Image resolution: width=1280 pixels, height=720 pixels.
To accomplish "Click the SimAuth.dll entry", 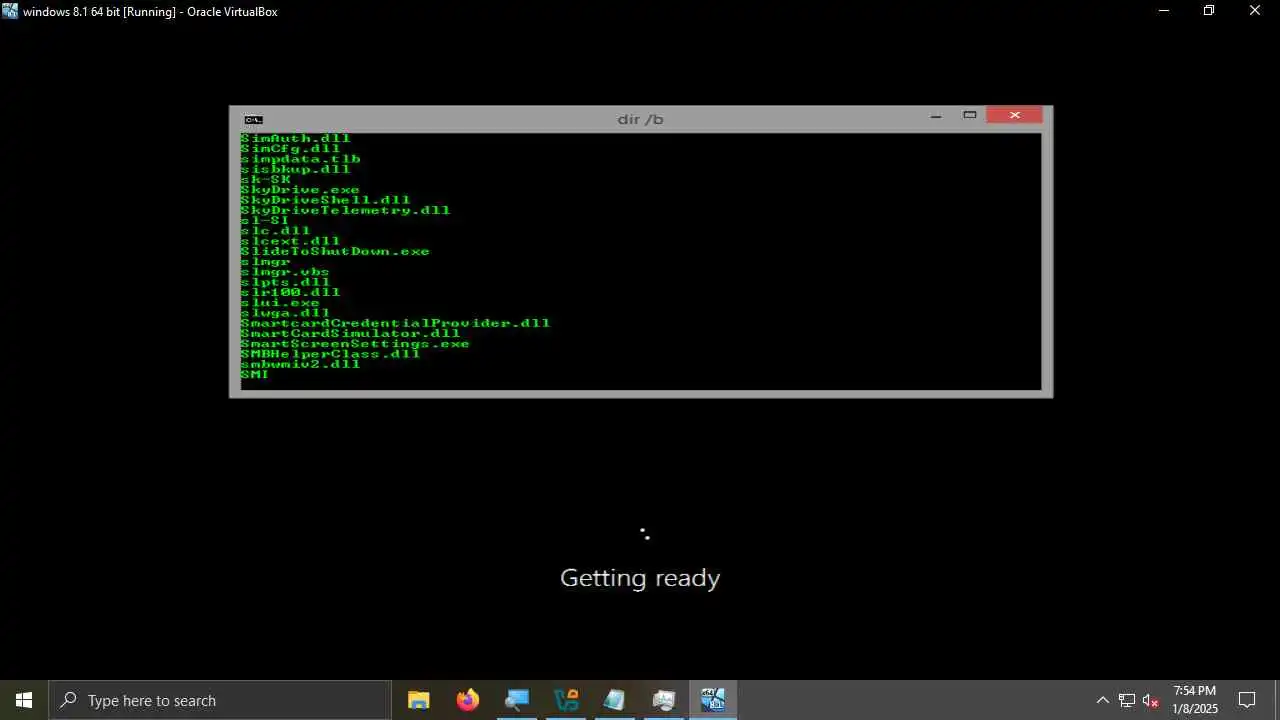I will tap(295, 138).
